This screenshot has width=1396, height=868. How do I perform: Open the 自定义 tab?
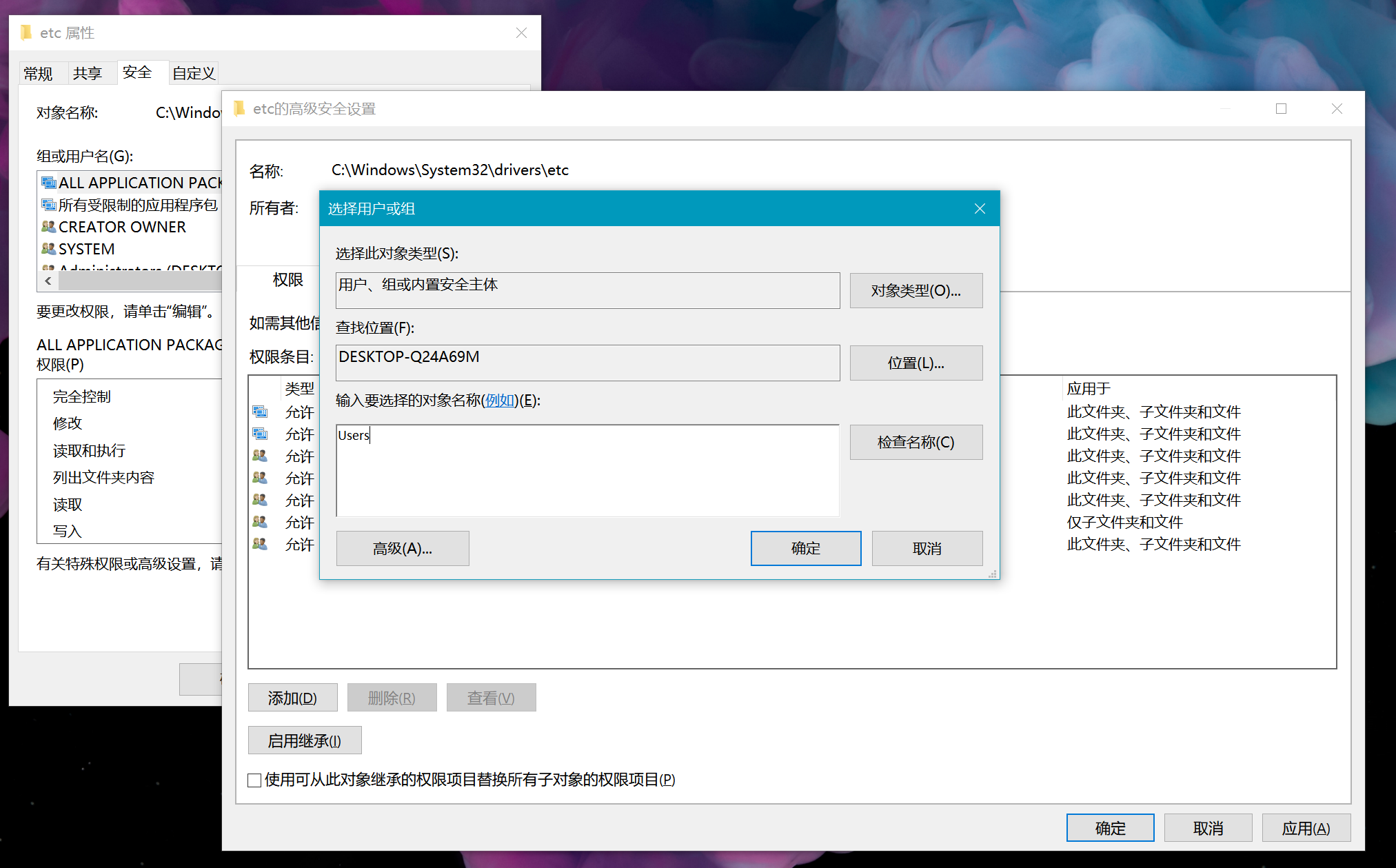pyautogui.click(x=193, y=72)
